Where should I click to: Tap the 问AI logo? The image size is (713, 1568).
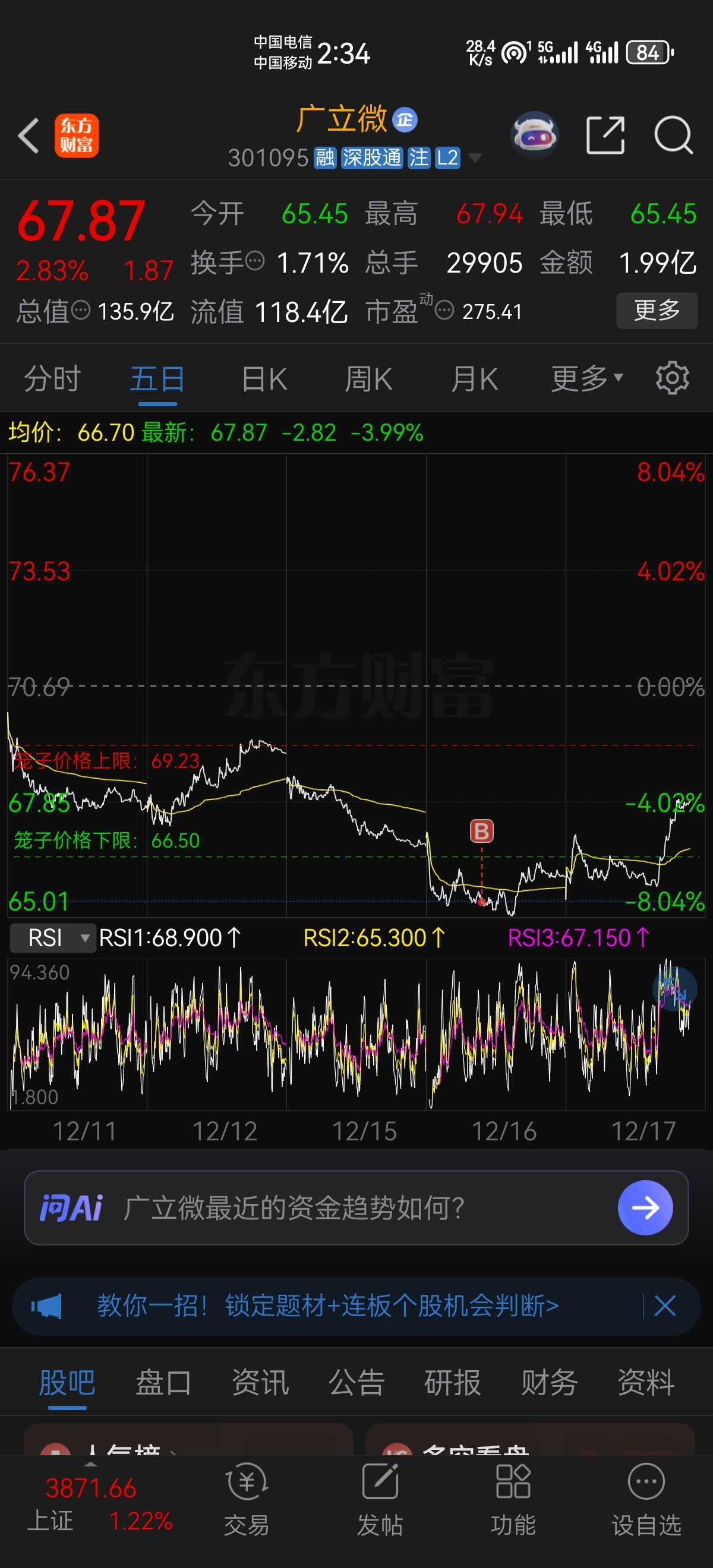pyautogui.click(x=71, y=1208)
